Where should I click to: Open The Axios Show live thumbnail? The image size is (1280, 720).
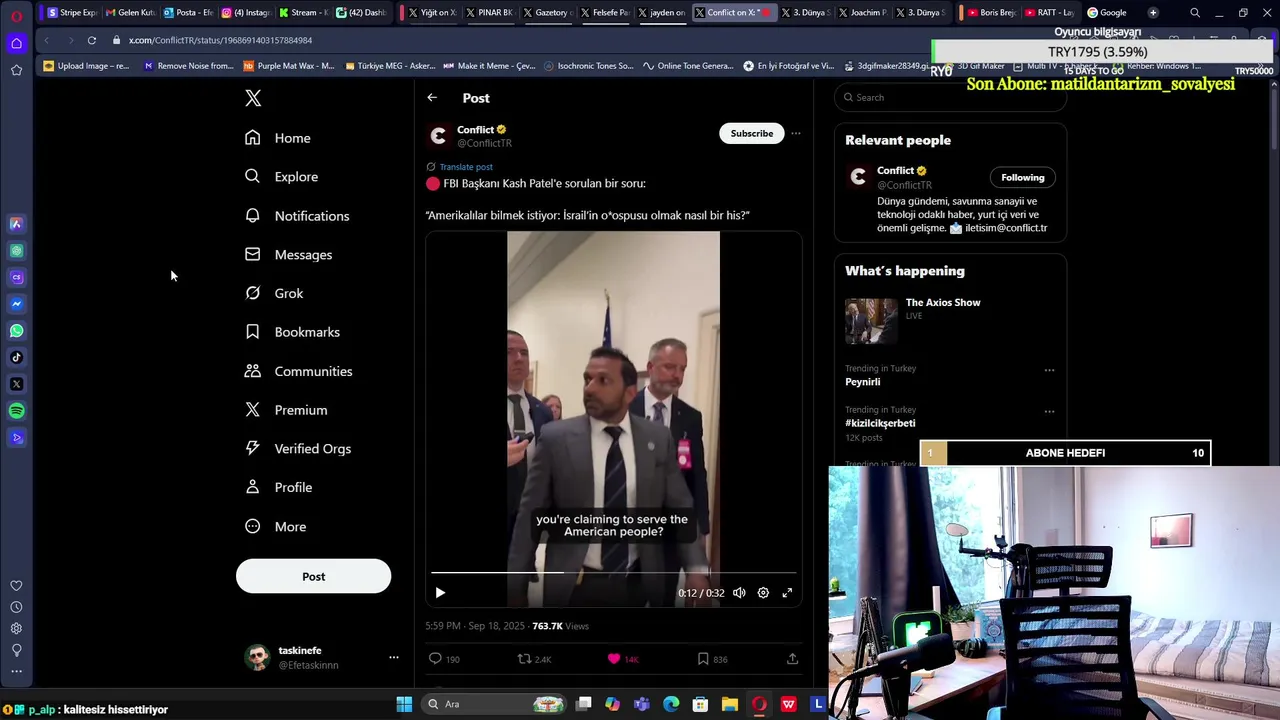871,321
